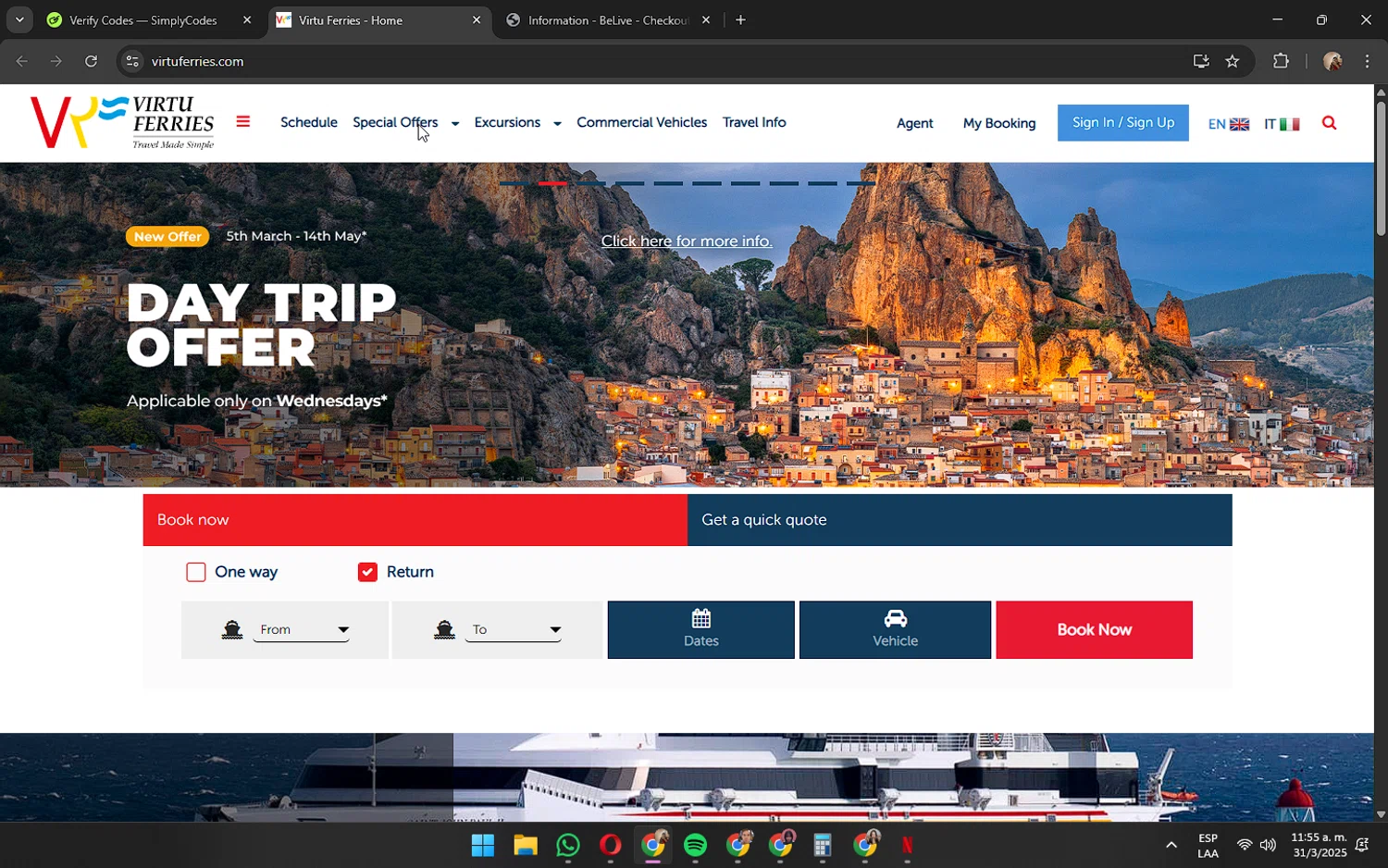Check the One way checkbox
1388x868 pixels.
tap(195, 572)
